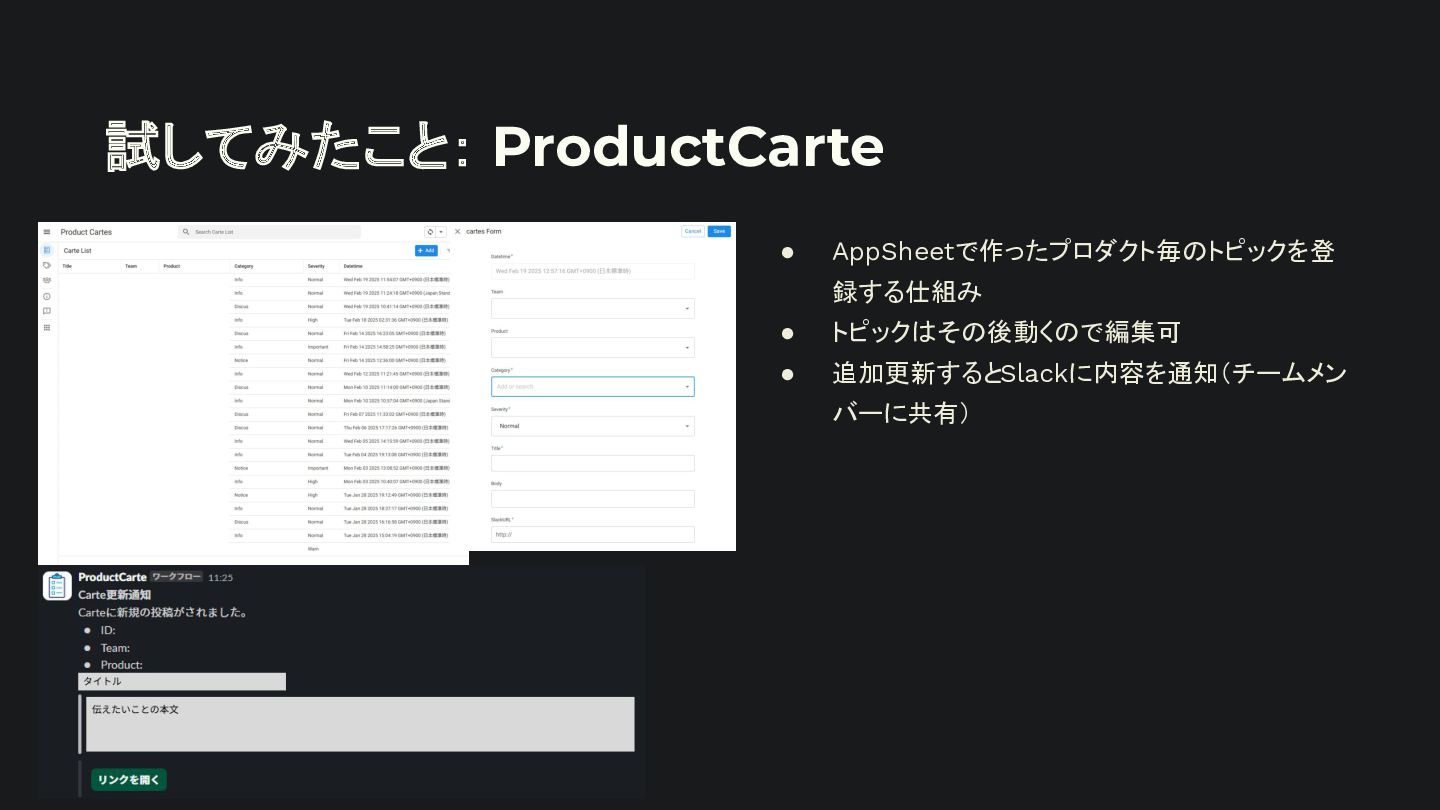Select the row dated Tue Feb 04 2025
The width and height of the screenshot is (1440, 810).
coord(254,455)
